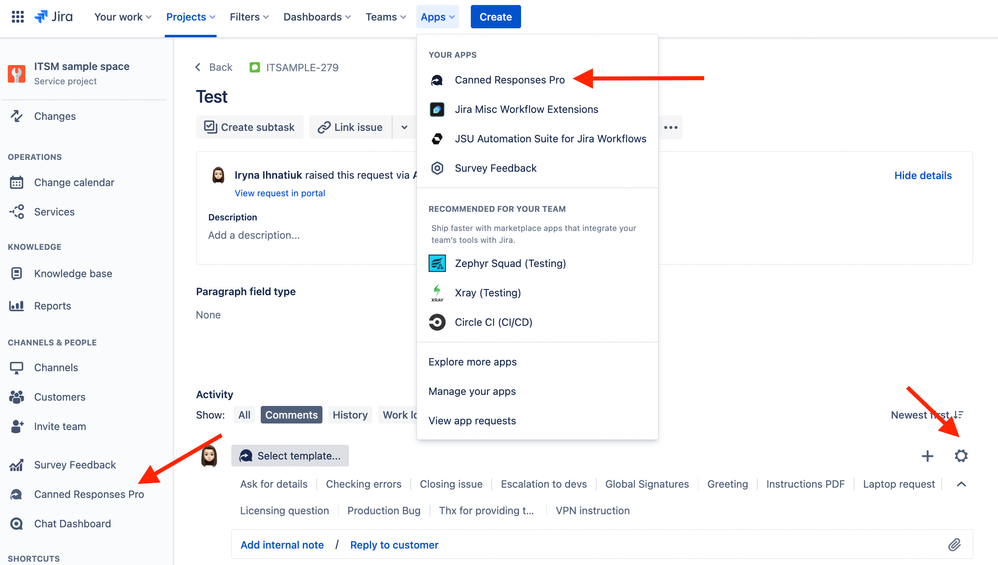Select Jira Misc Workflow Extensions menu item

[537, 109]
